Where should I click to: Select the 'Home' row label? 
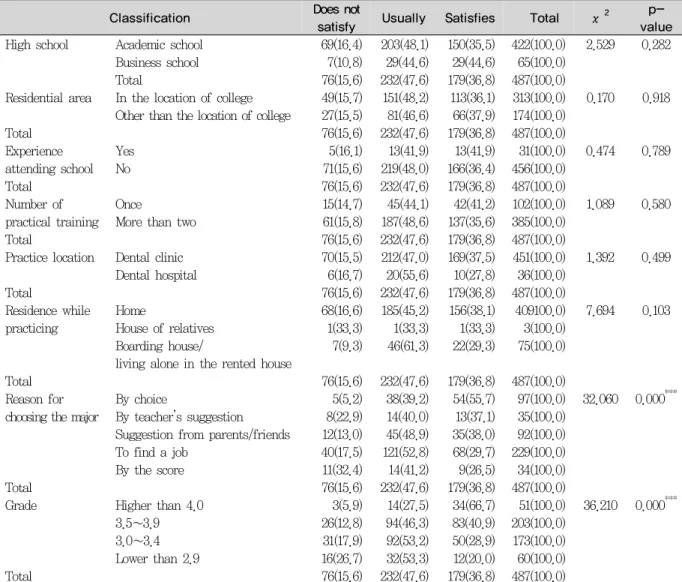130,311
